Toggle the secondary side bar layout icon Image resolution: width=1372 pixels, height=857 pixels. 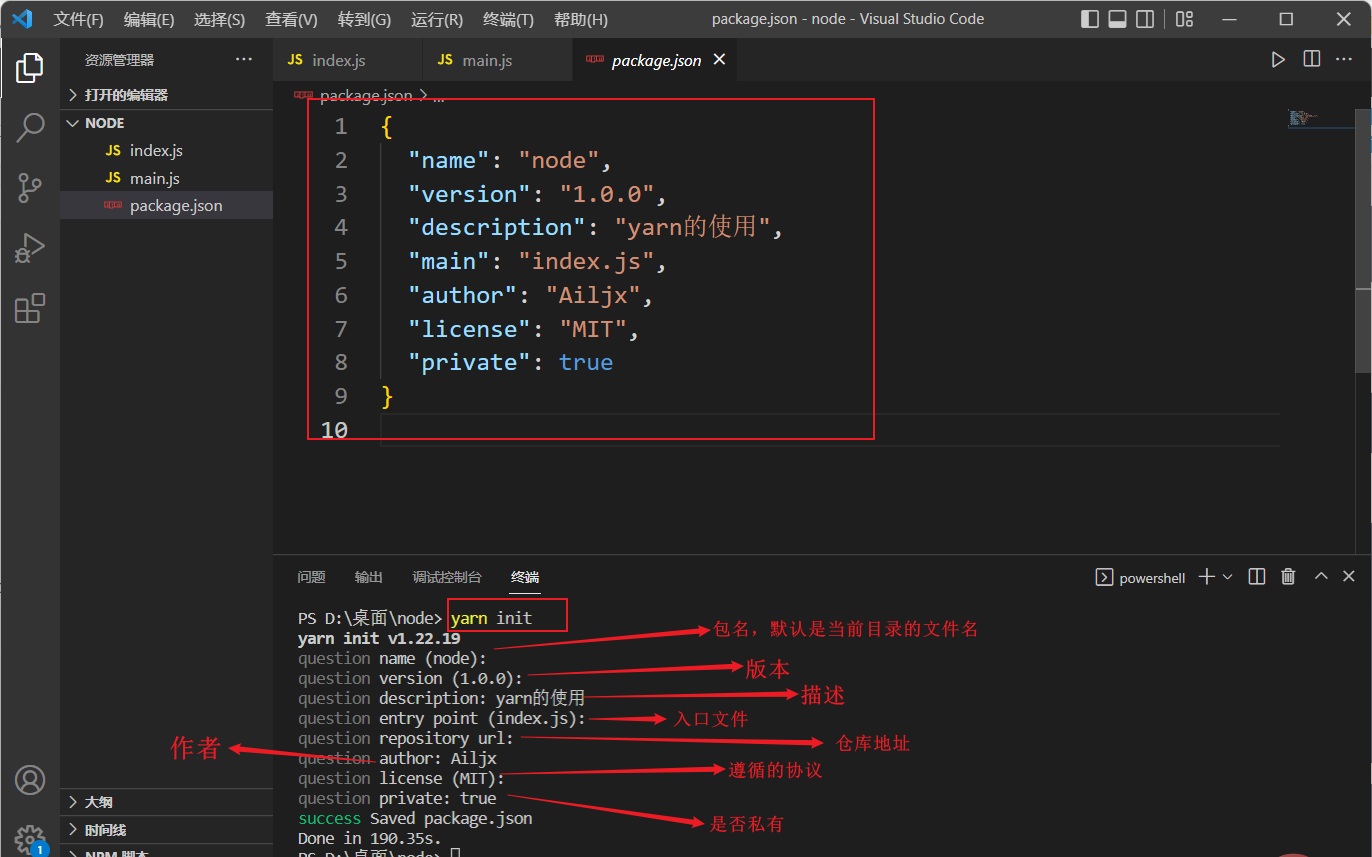pos(1145,19)
